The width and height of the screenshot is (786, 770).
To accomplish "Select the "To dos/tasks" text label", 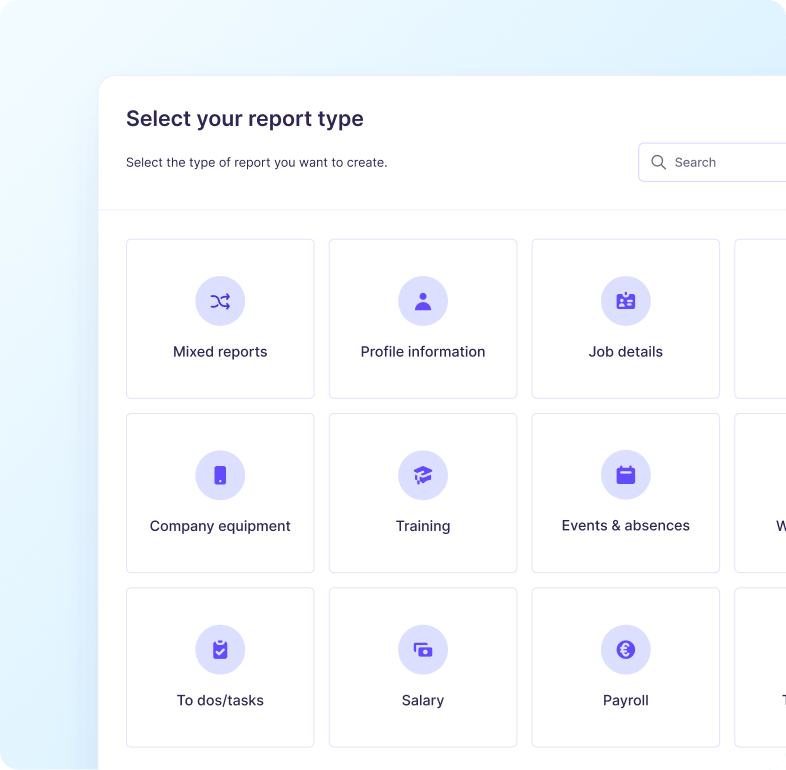I will click(220, 701).
